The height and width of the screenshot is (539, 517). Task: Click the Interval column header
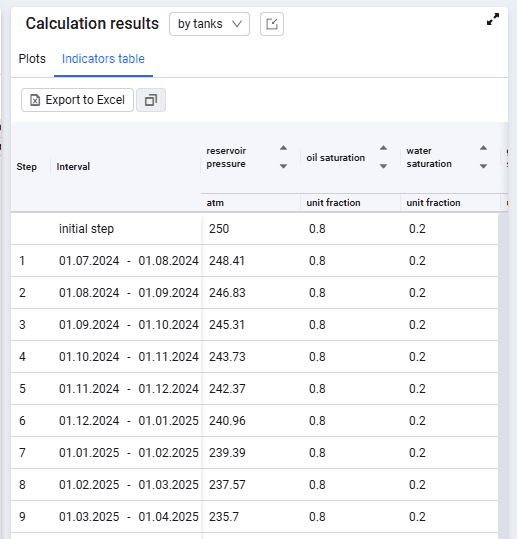point(73,167)
